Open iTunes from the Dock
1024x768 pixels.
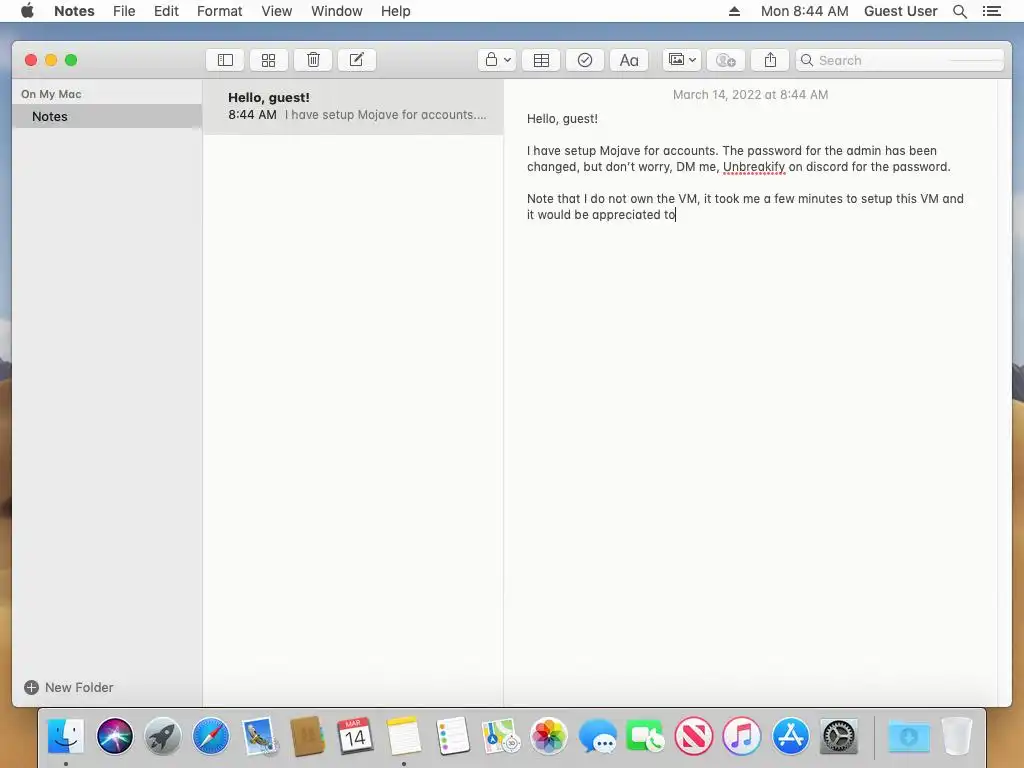(742, 736)
